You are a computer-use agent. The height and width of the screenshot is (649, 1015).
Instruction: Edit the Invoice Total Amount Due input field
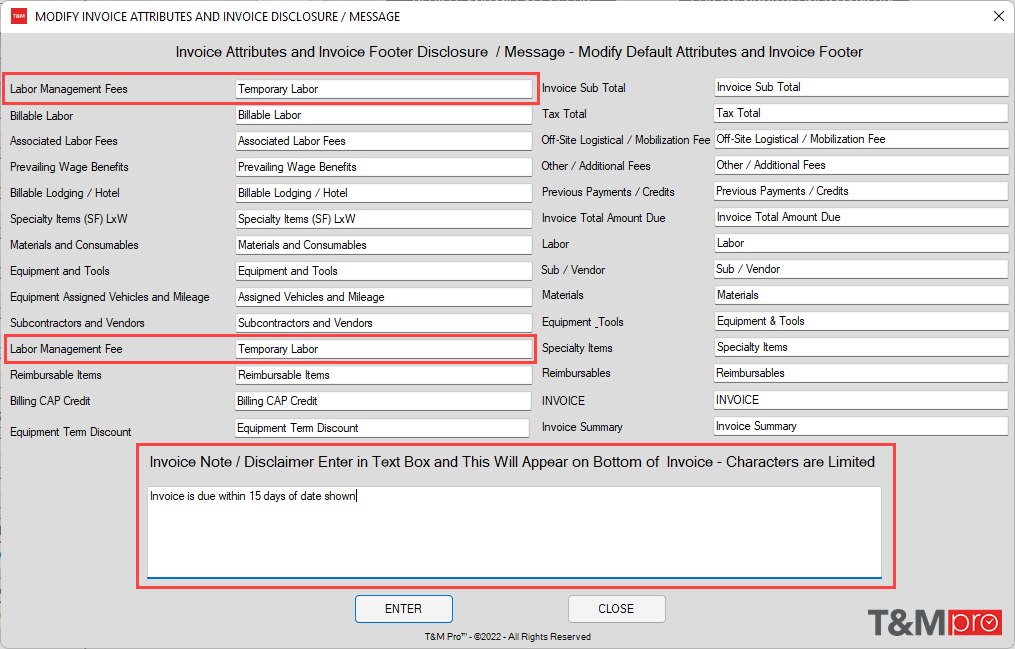pos(861,217)
